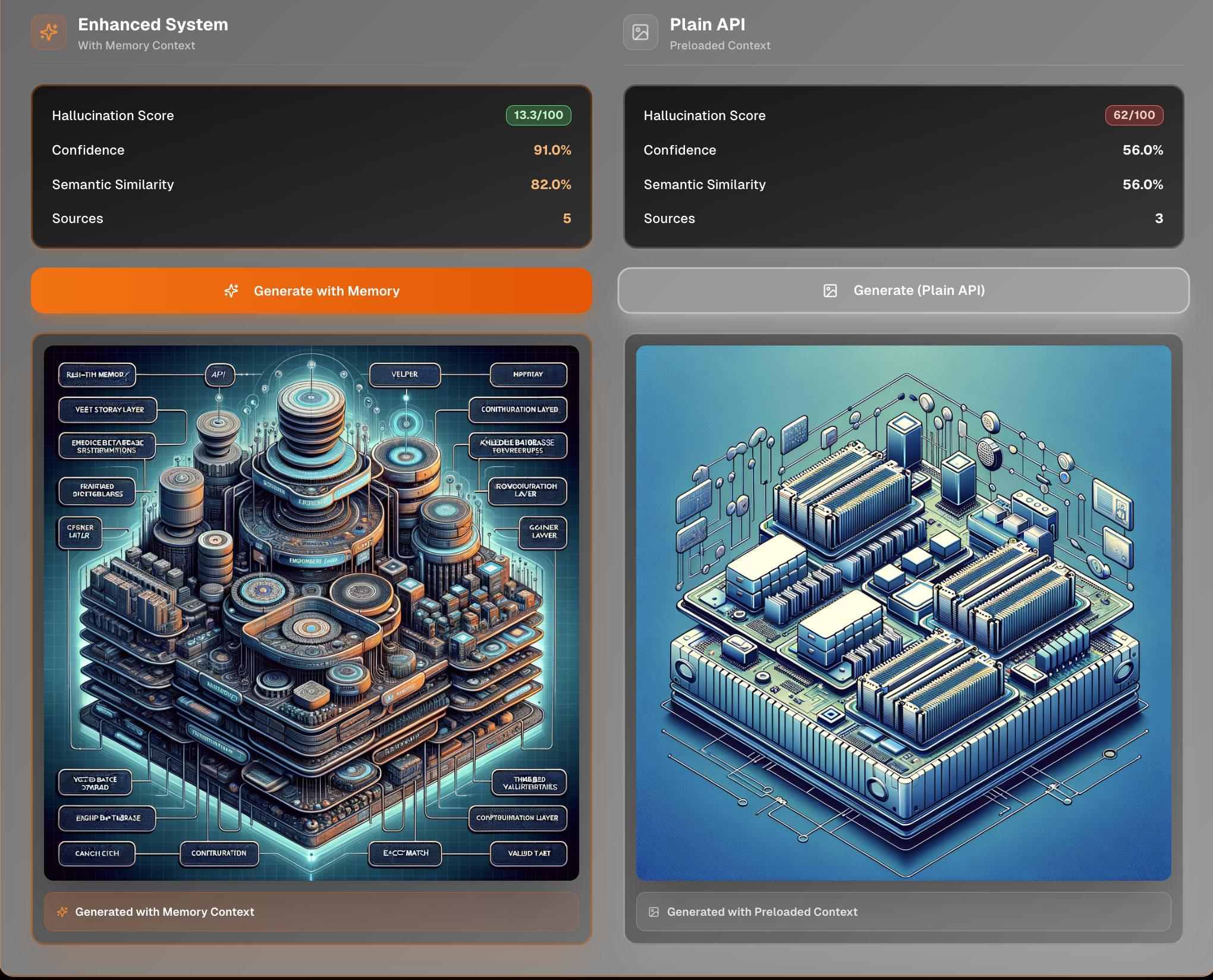
Task: Click the Enhanced System sparkle icon
Action: tap(49, 32)
